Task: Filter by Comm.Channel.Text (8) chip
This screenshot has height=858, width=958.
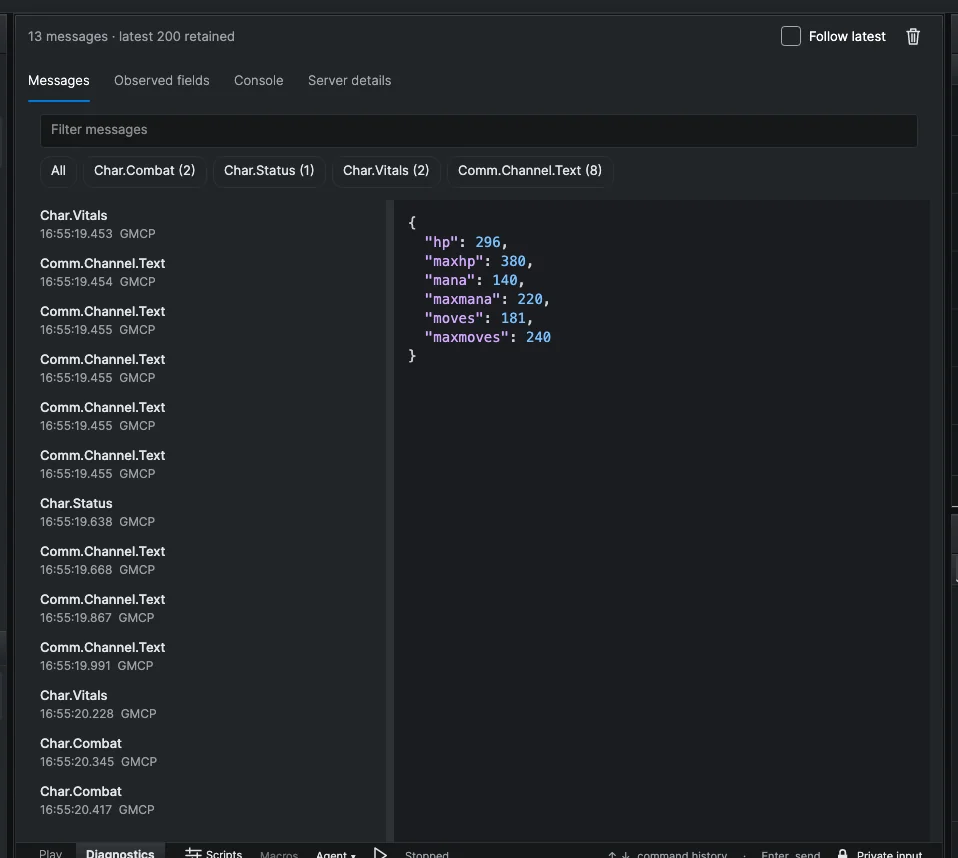Action: 530,170
